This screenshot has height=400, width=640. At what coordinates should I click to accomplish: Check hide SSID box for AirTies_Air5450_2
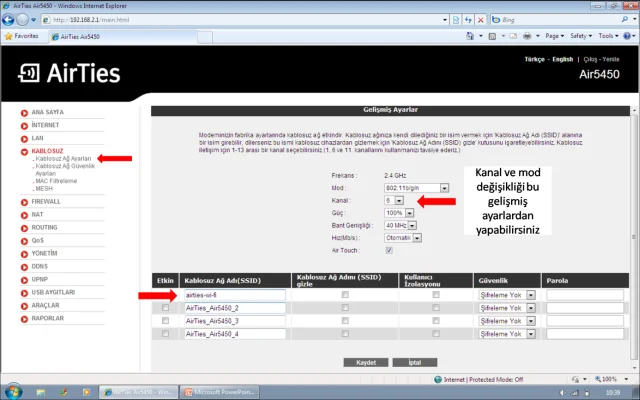(345, 308)
